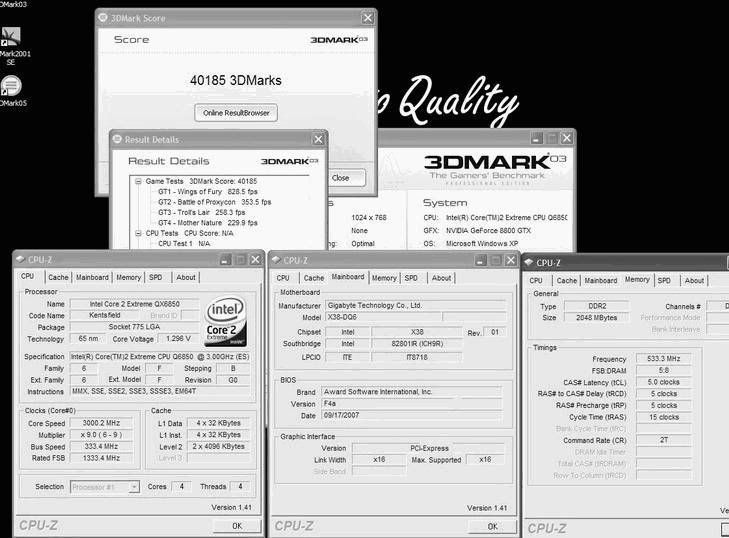Open the Processor #1 selection dropdown
The image size is (729, 538).
tap(134, 487)
